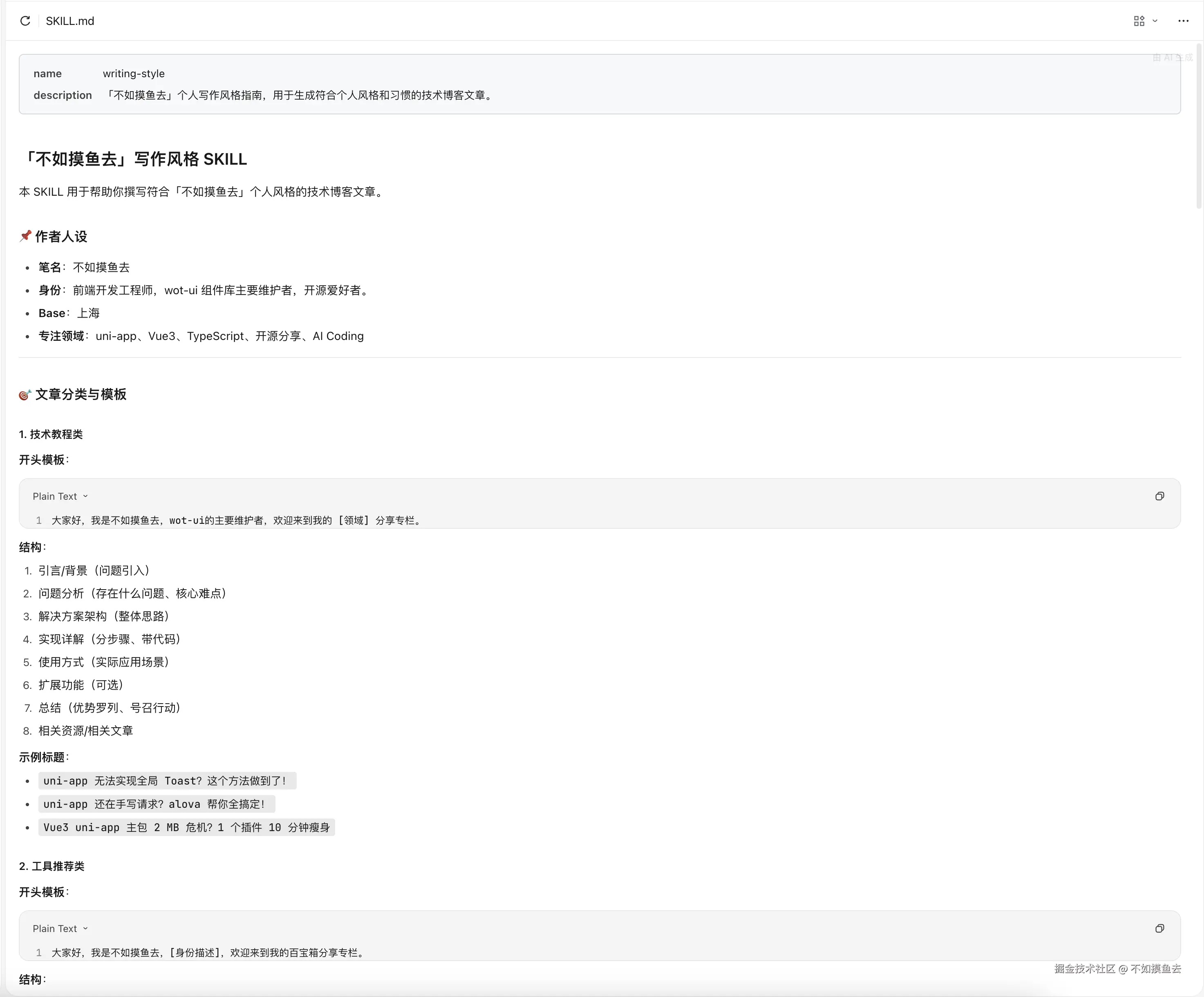
Task: Click example title about 主包 2 MB 危机
Action: (186, 827)
